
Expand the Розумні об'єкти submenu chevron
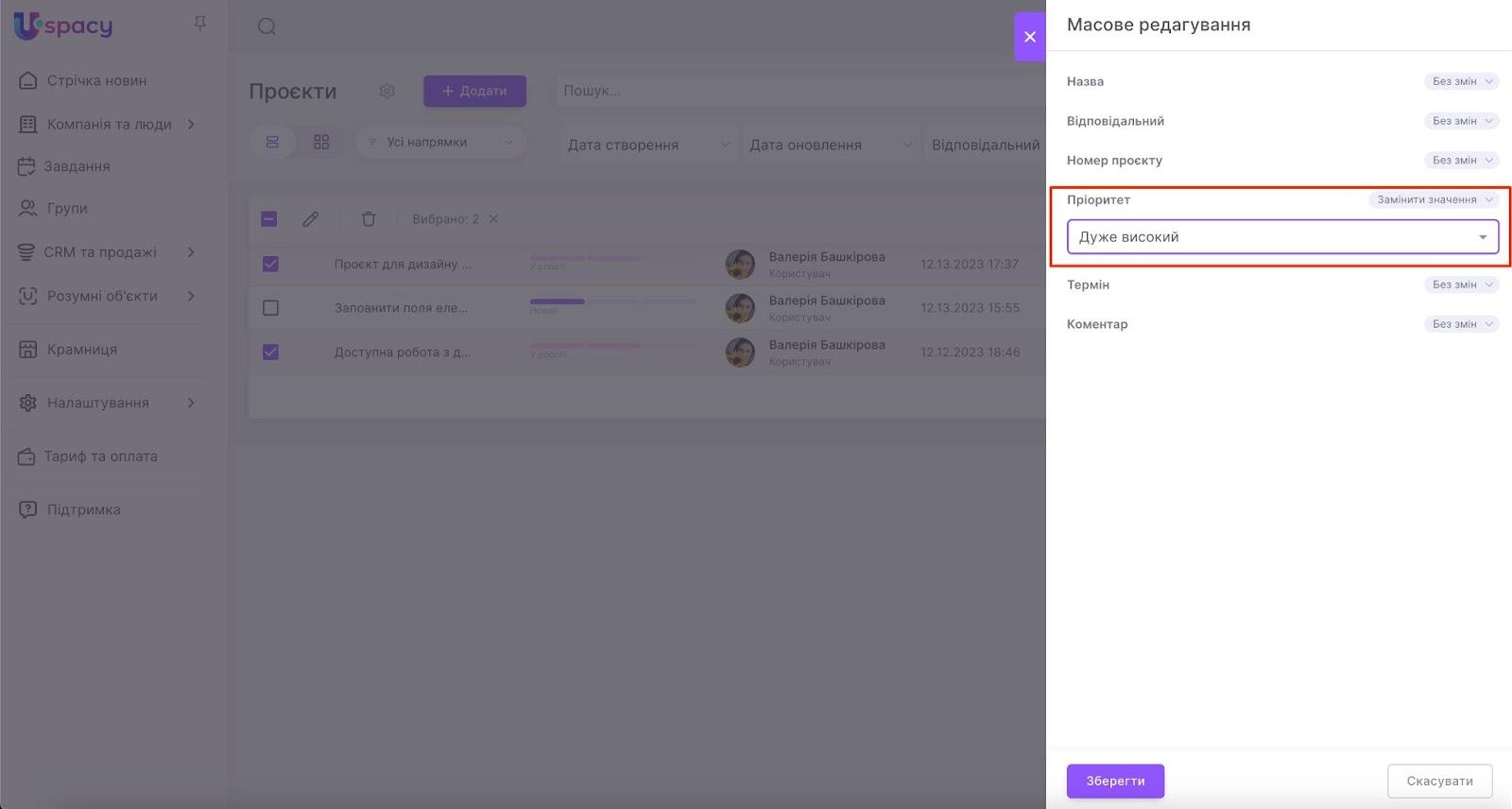pos(191,296)
